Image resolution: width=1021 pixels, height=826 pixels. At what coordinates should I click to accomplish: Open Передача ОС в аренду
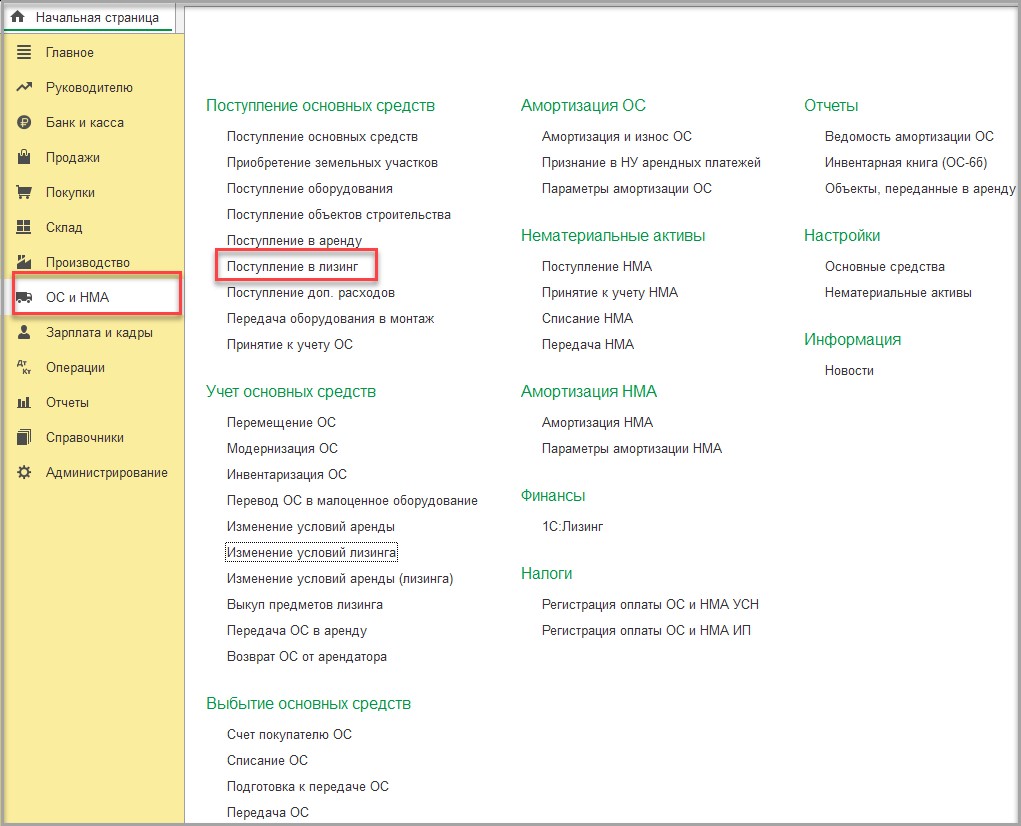pyautogui.click(x=297, y=631)
